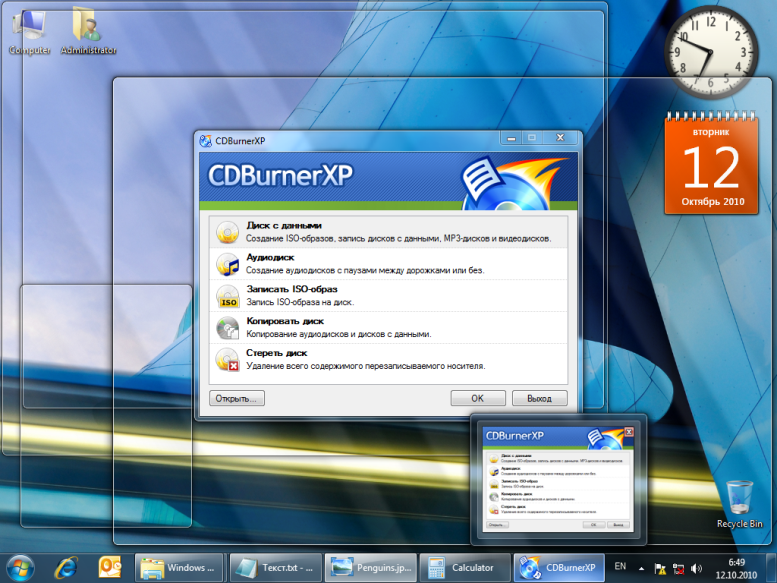The height and width of the screenshot is (583, 777).
Task: Open the Action Center flag icon
Action: [660, 569]
